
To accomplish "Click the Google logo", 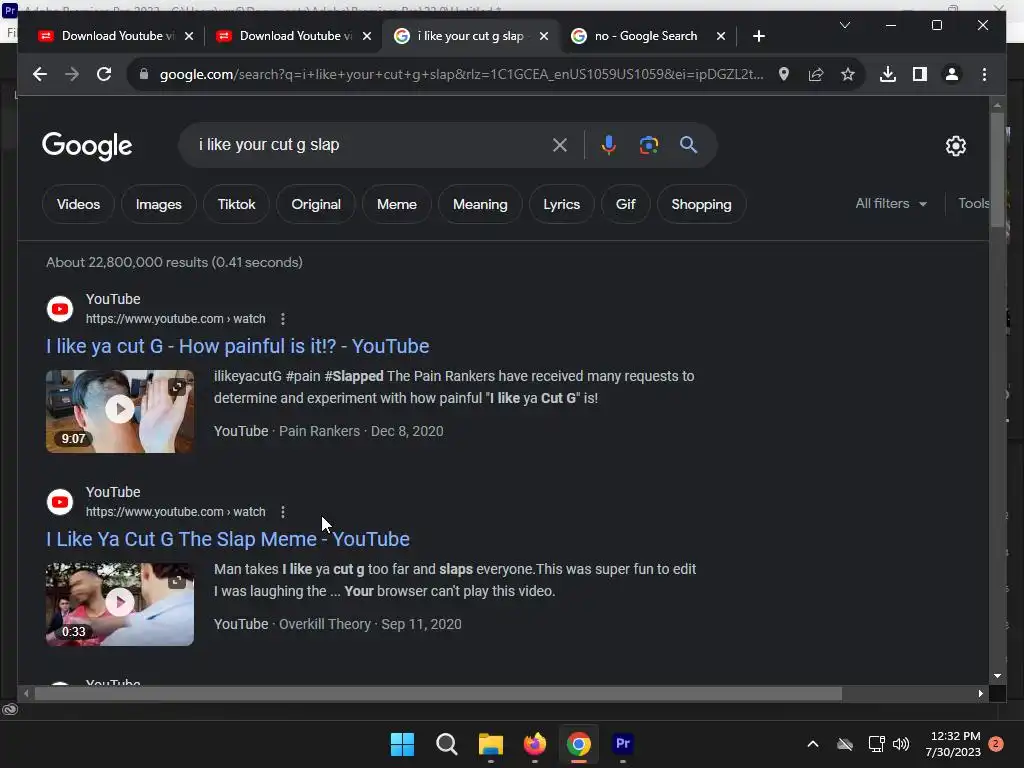I will tap(87, 146).
